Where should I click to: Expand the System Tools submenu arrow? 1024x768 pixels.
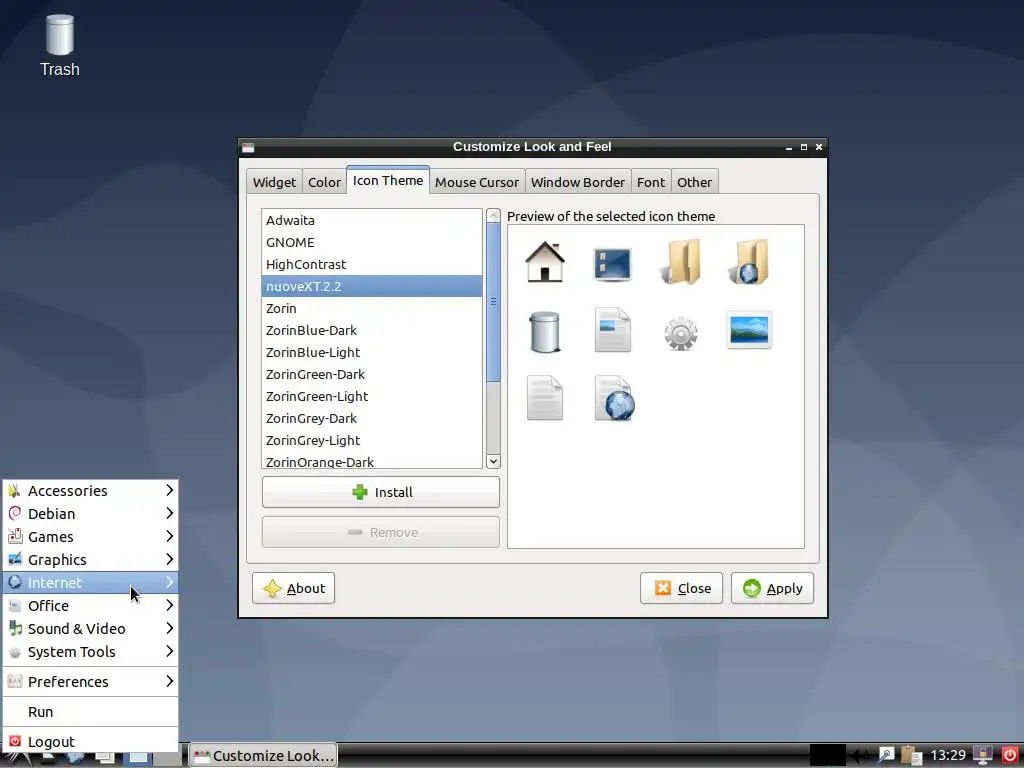click(x=169, y=651)
